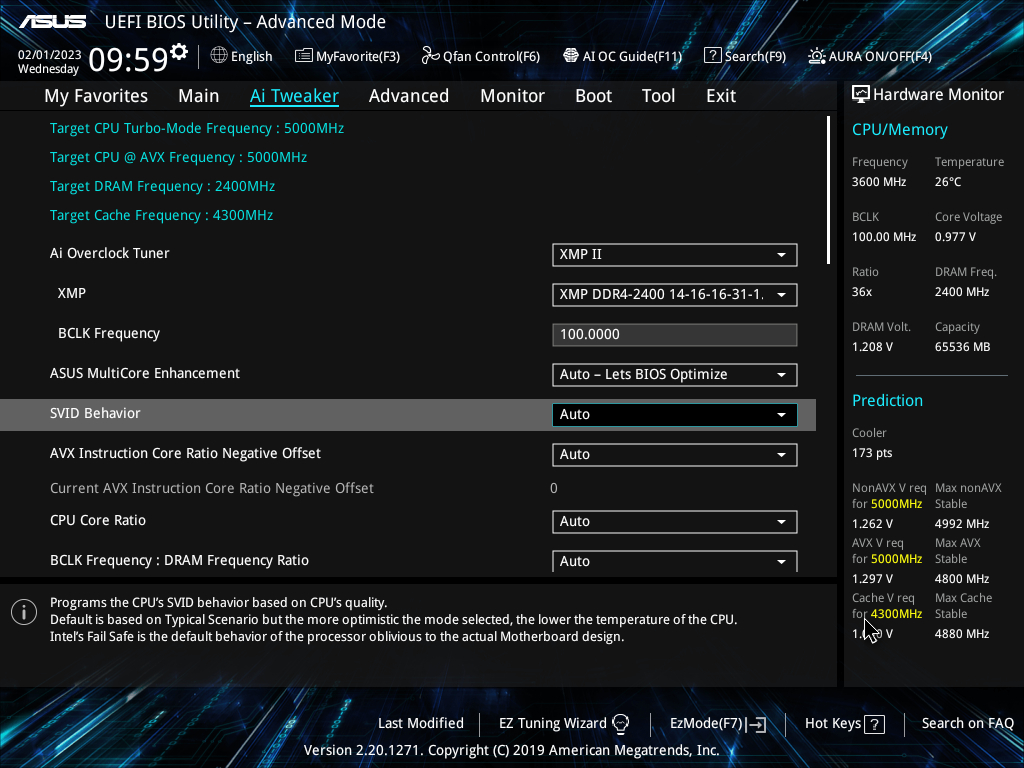Open AVX Instruction Core Ratio Negative Offset dropdown
The height and width of the screenshot is (768, 1024).
(x=675, y=455)
